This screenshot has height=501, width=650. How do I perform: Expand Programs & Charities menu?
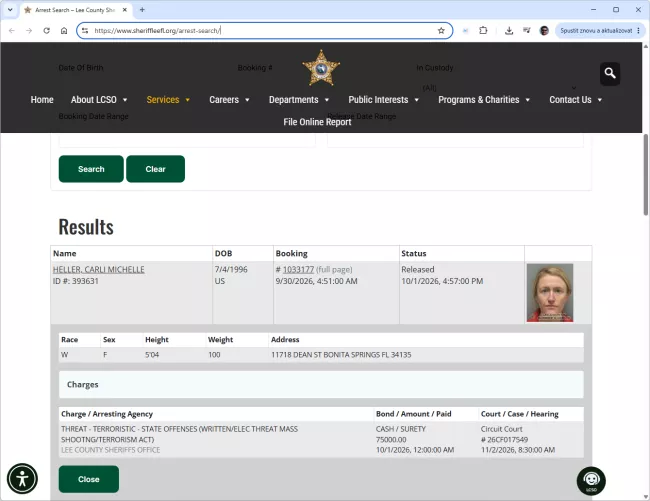[484, 100]
